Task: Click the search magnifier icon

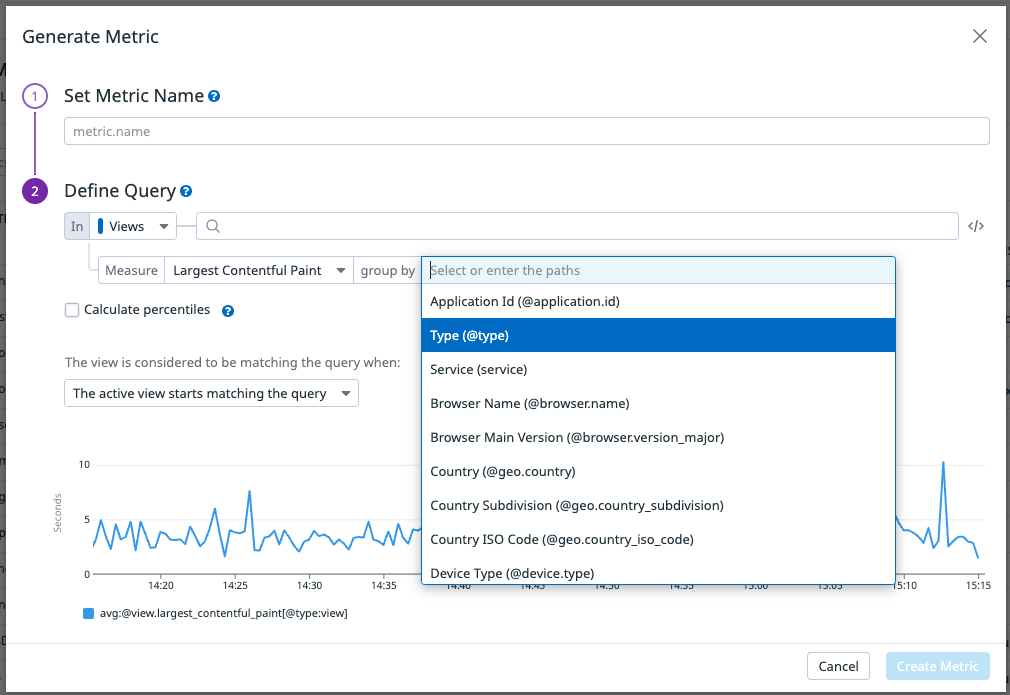Action: click(x=212, y=227)
